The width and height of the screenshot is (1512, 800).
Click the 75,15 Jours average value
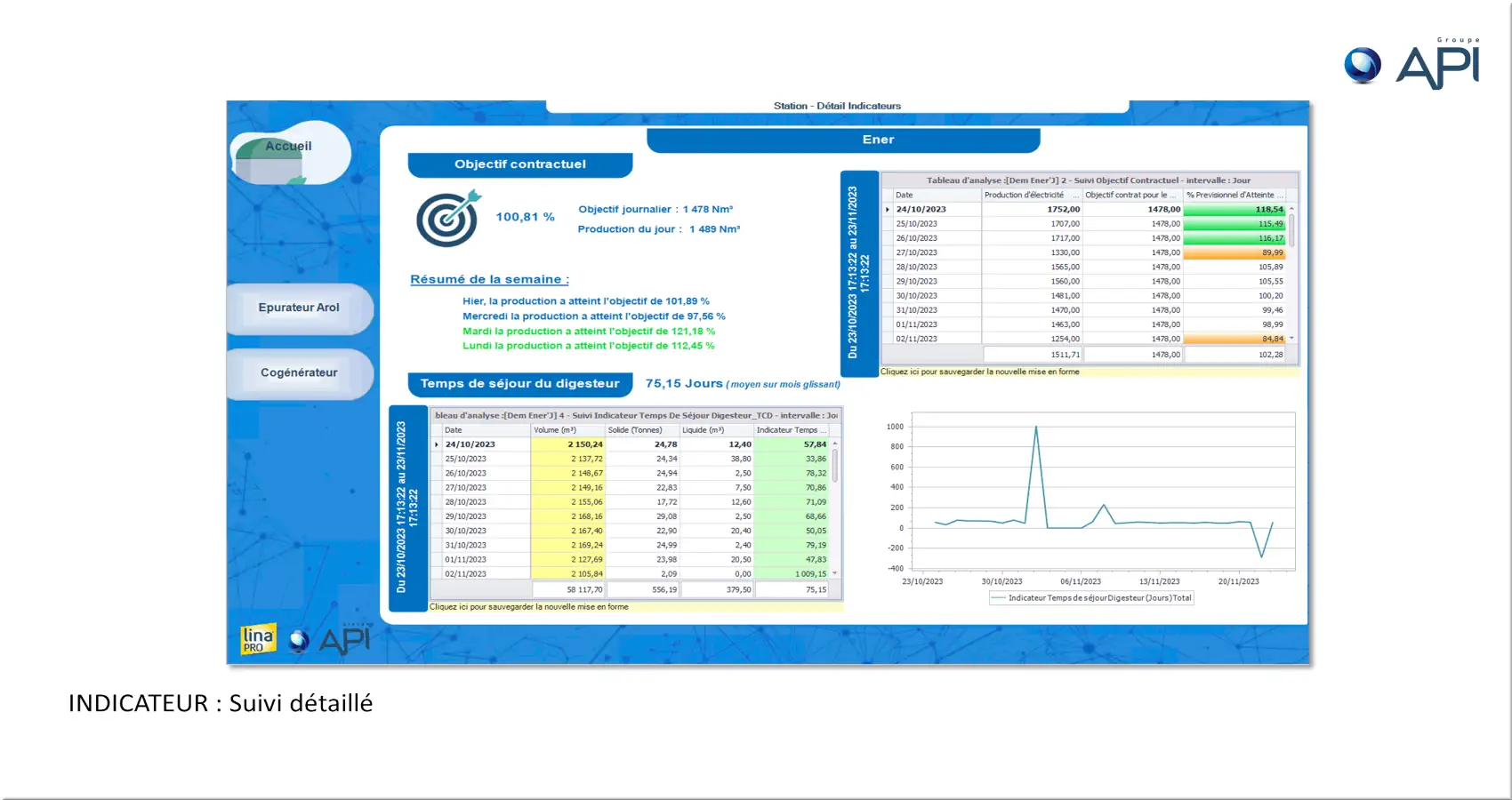(684, 384)
